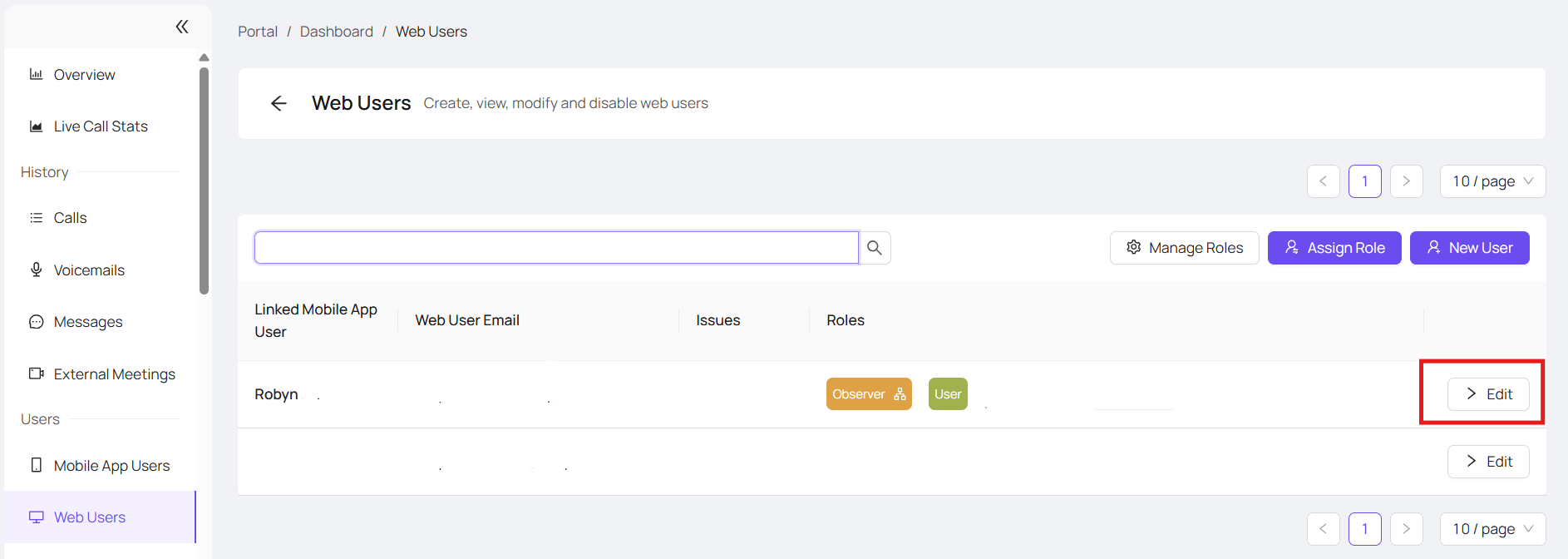1568x559 pixels.
Task: Open Live Call Stats in sidebar
Action: (100, 126)
